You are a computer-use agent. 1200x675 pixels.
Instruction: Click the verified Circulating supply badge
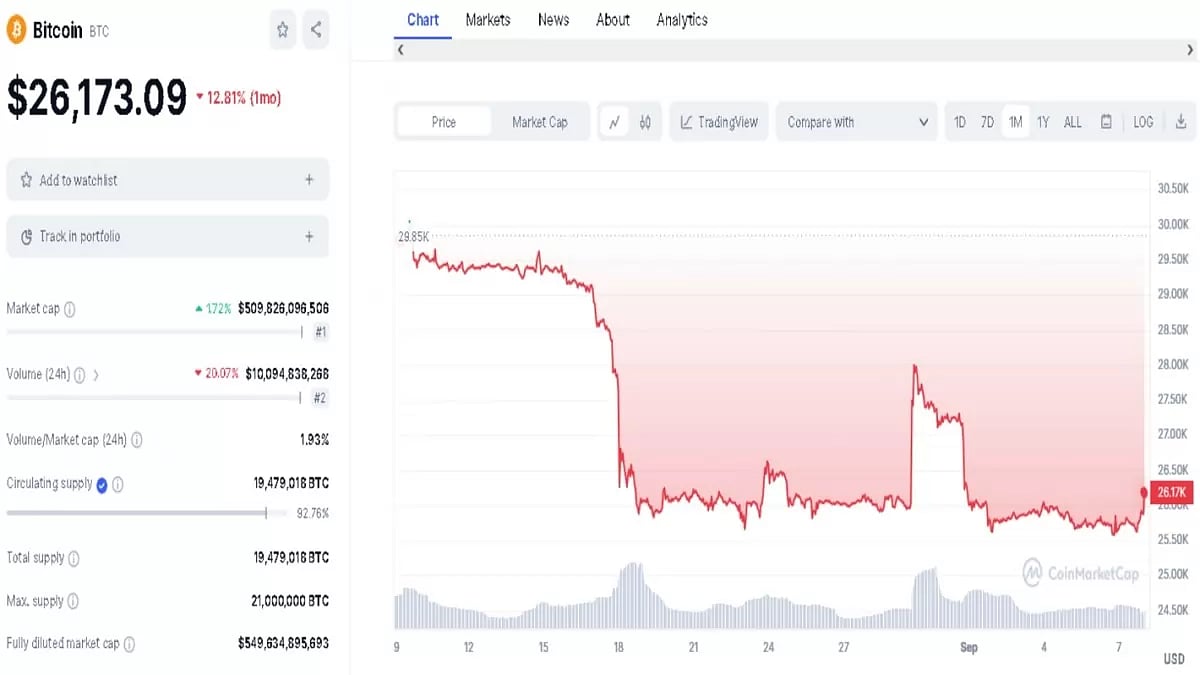click(x=101, y=484)
